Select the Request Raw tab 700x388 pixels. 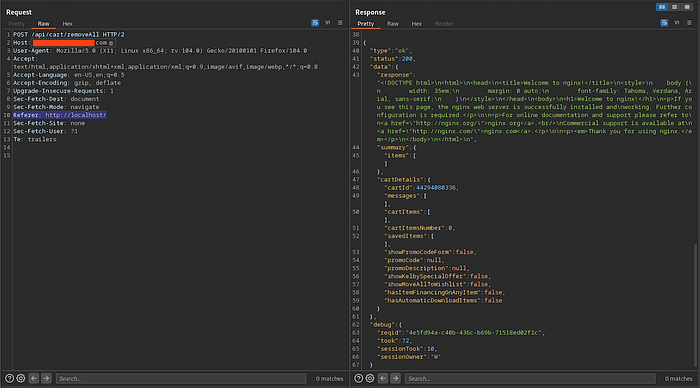coord(43,24)
